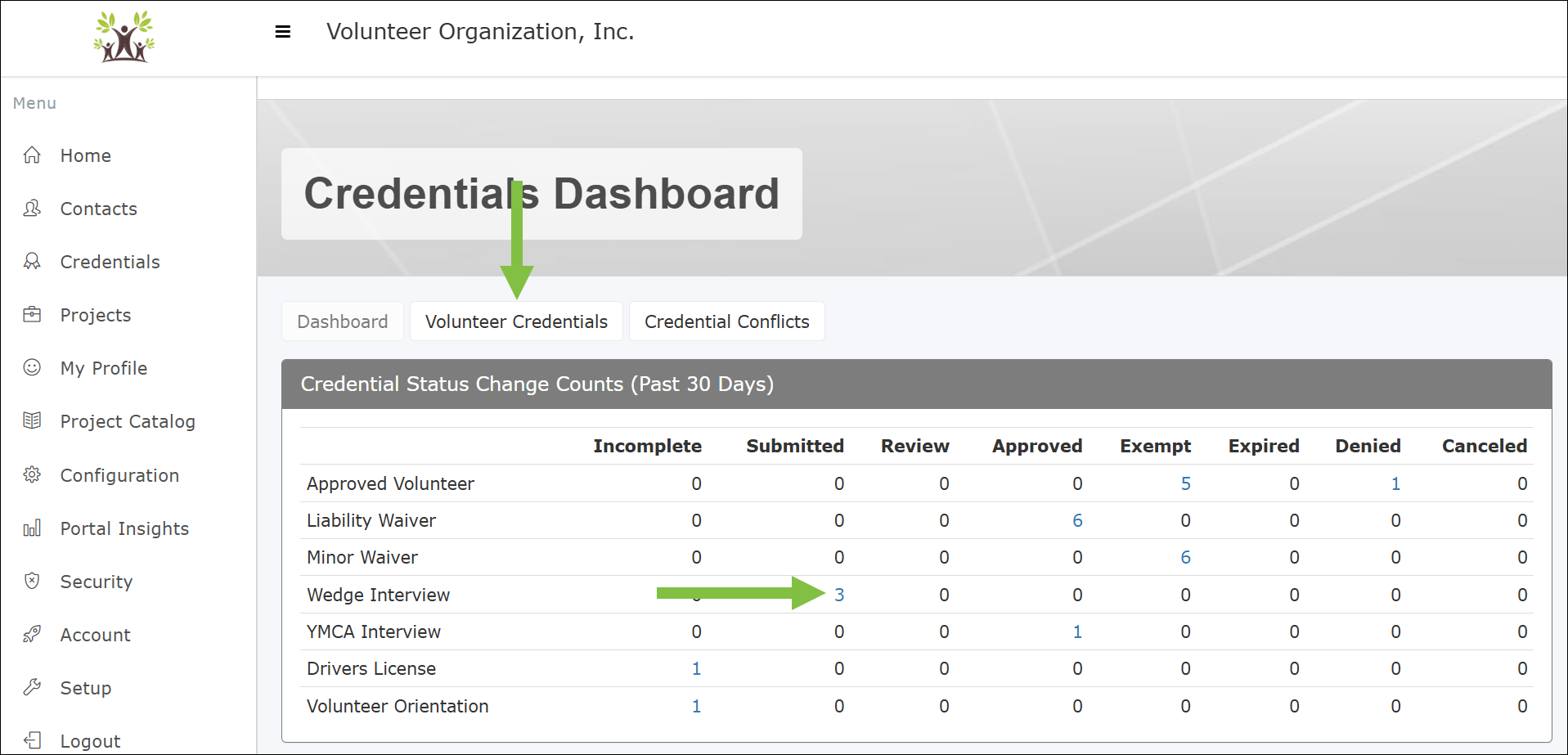Click the Approved column header
This screenshot has height=755, width=1568.
click(1037, 446)
